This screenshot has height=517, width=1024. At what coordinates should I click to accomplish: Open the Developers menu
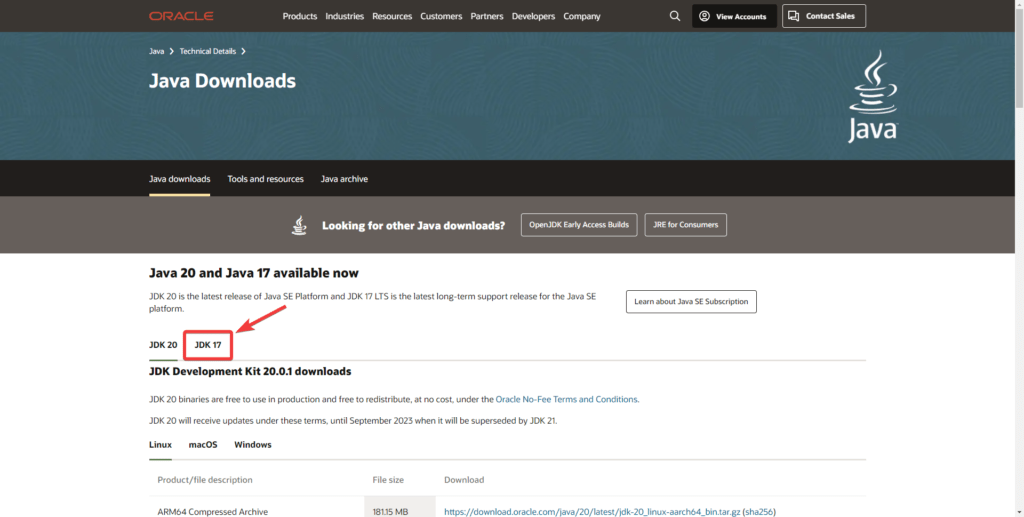[533, 16]
